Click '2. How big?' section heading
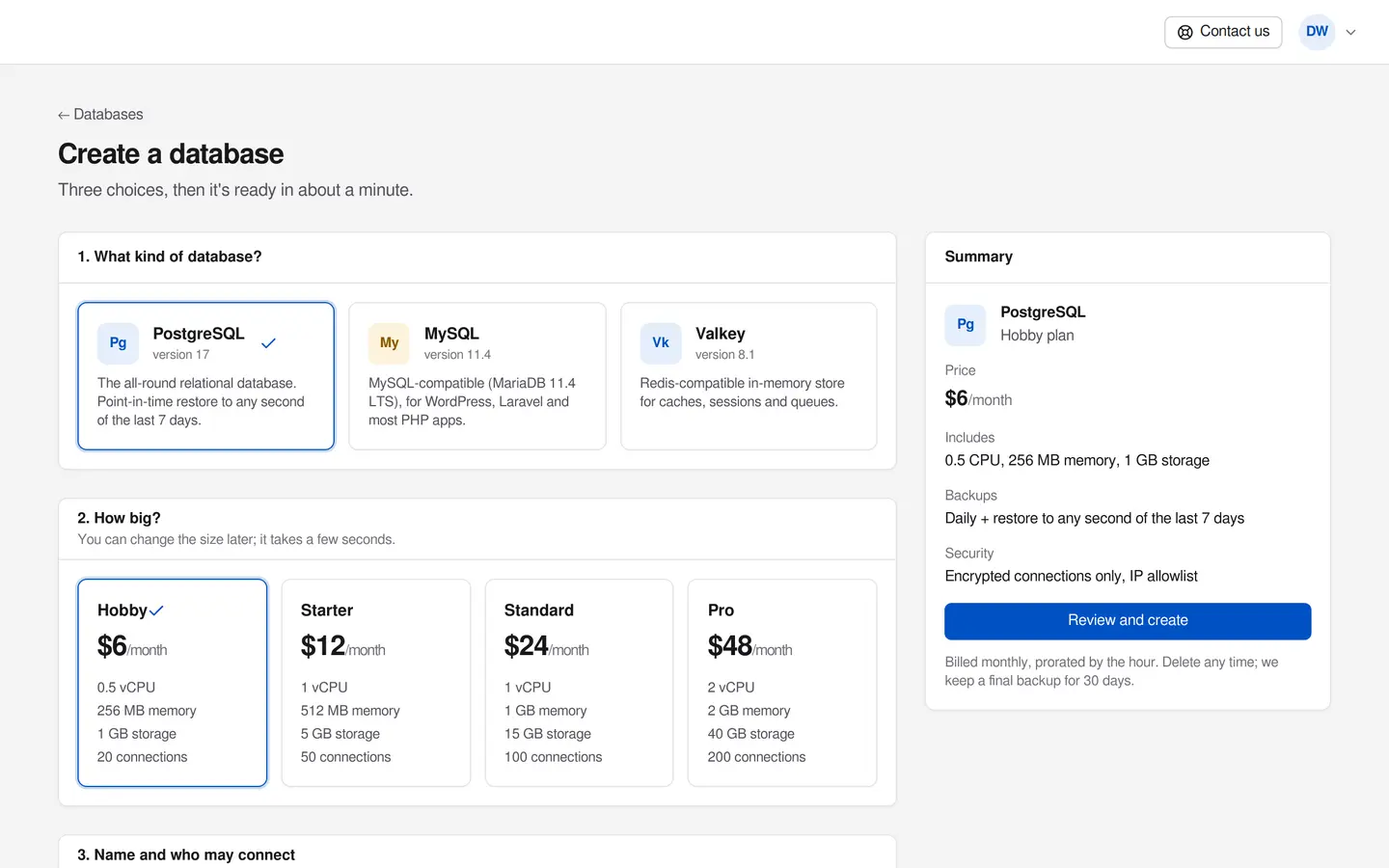 [x=120, y=518]
